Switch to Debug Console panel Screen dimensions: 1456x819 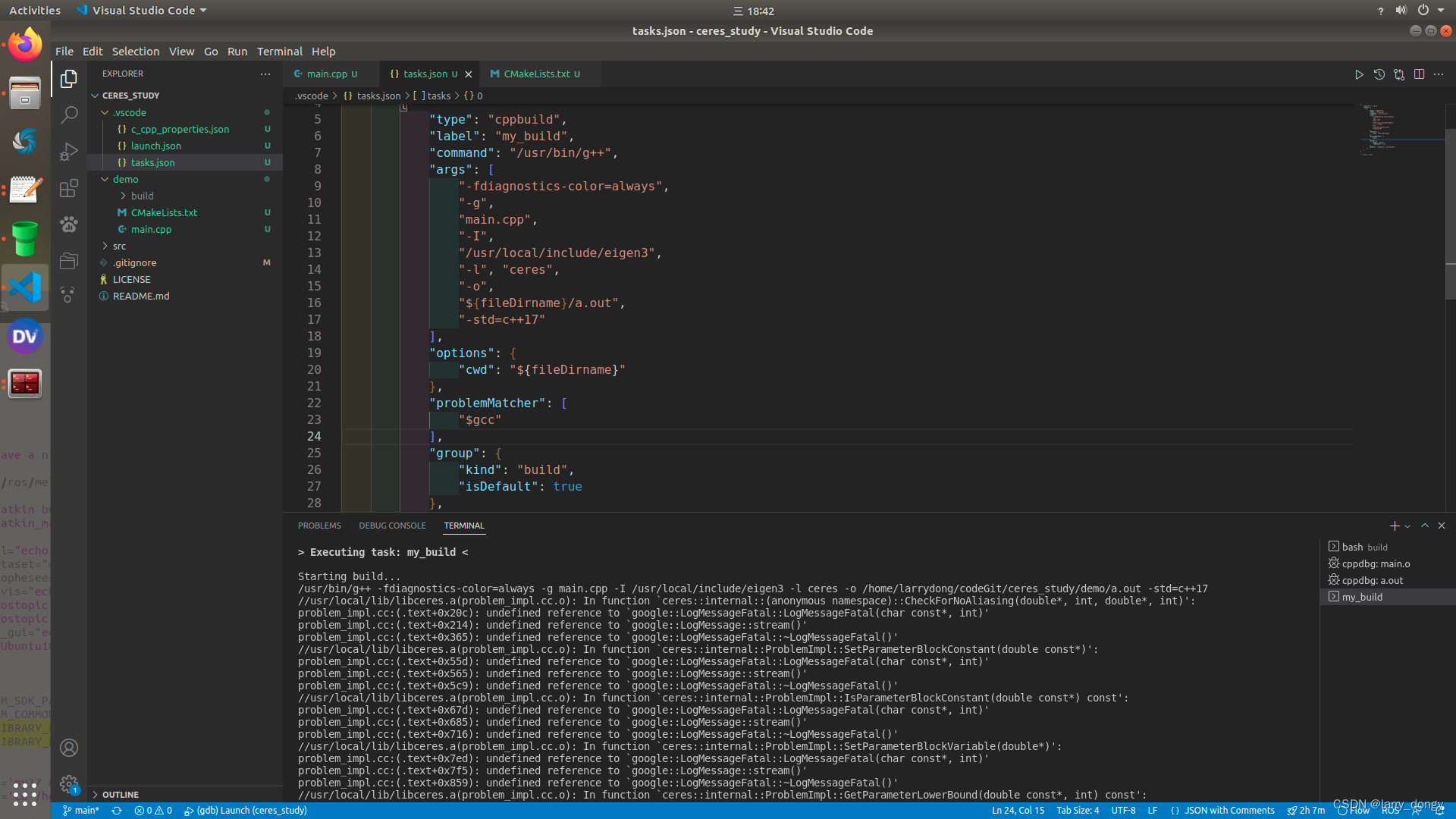pos(392,526)
